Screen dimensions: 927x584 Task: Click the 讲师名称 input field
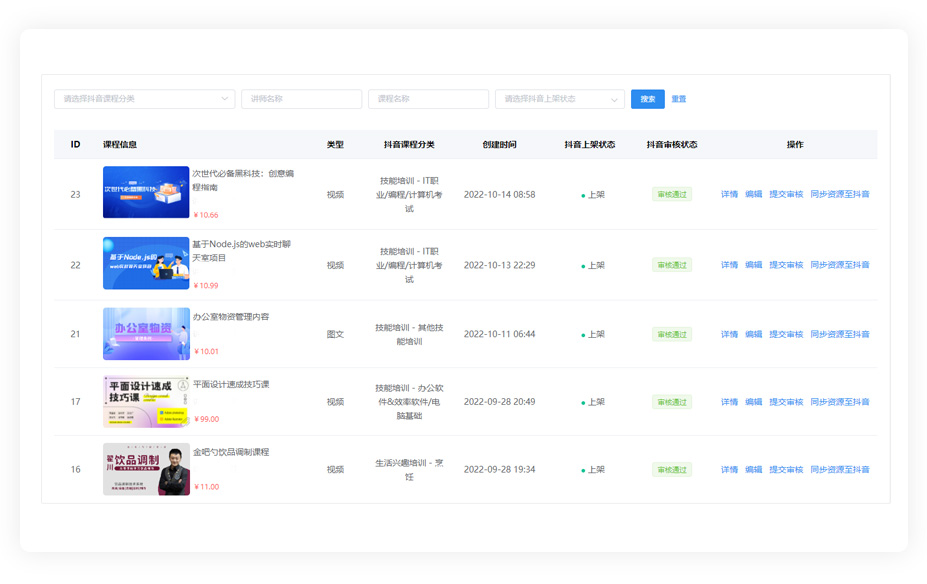(301, 99)
